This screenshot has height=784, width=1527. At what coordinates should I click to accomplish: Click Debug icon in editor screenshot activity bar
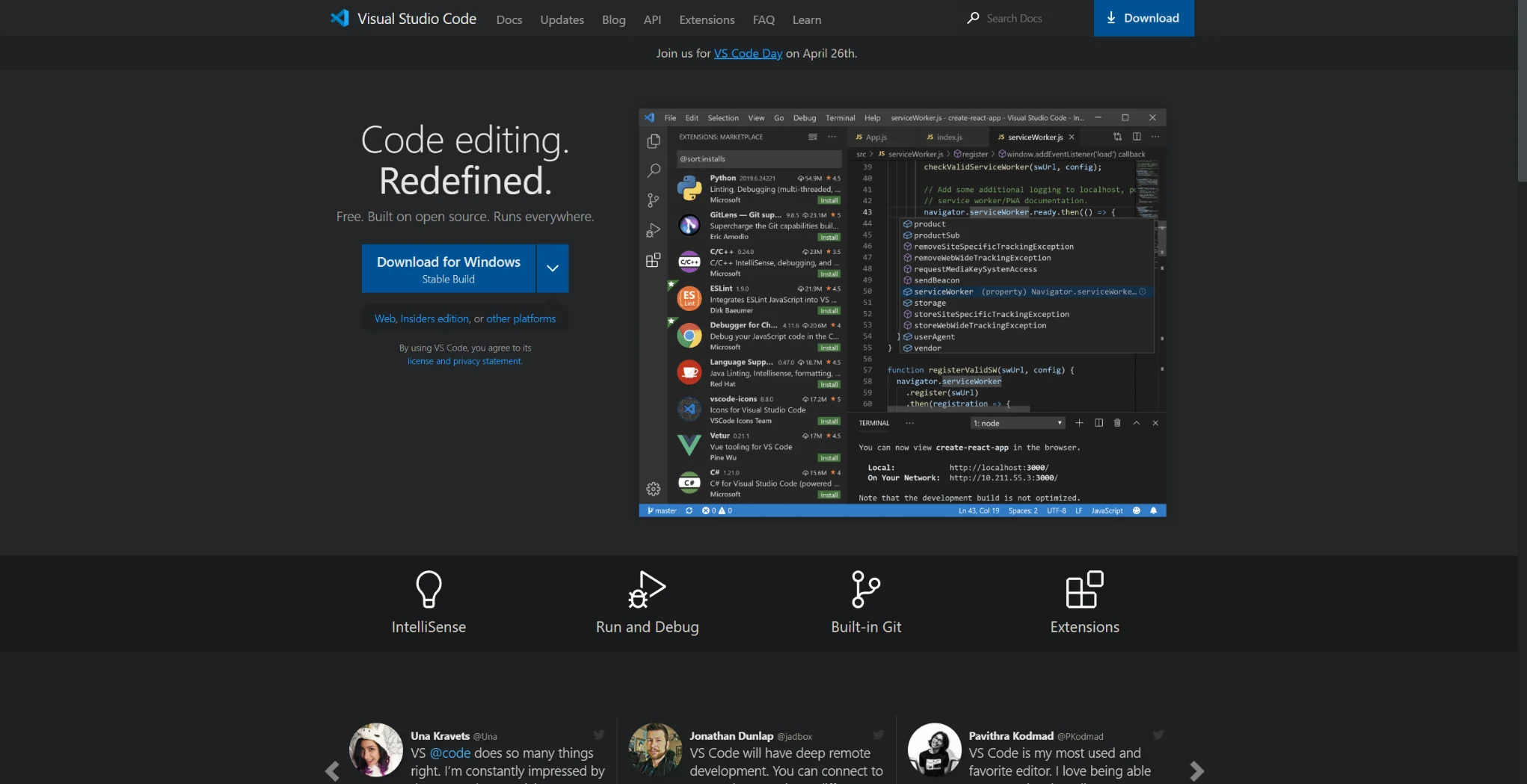654,230
